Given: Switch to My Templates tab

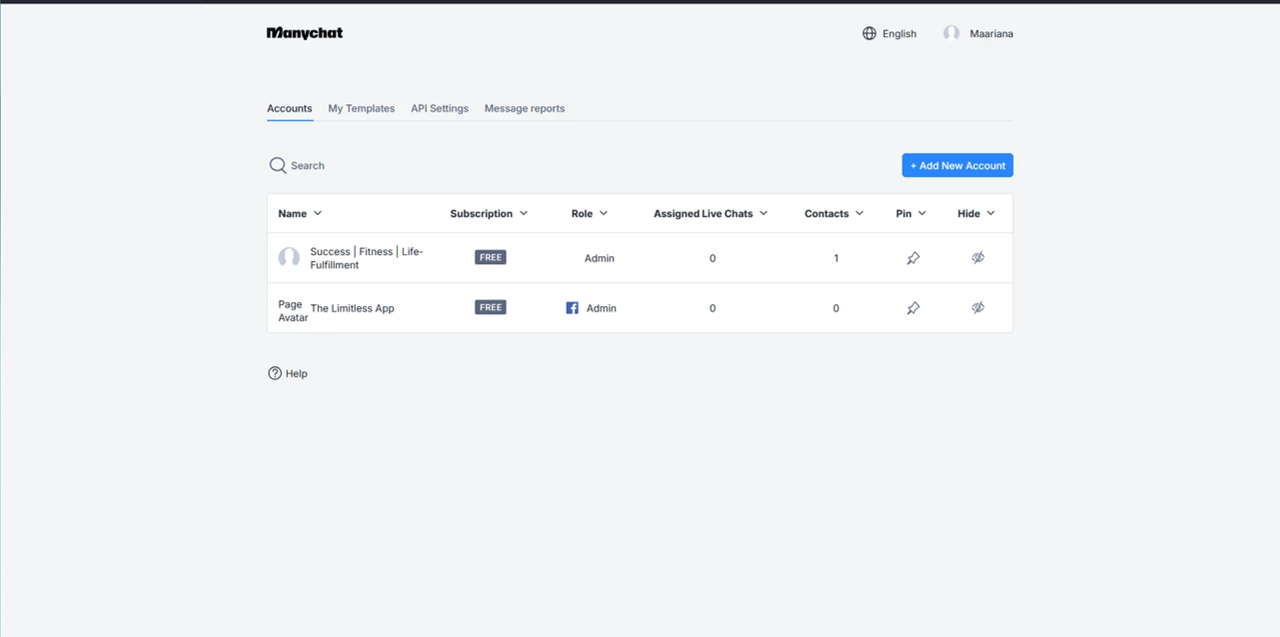Looking at the screenshot, I should [361, 108].
